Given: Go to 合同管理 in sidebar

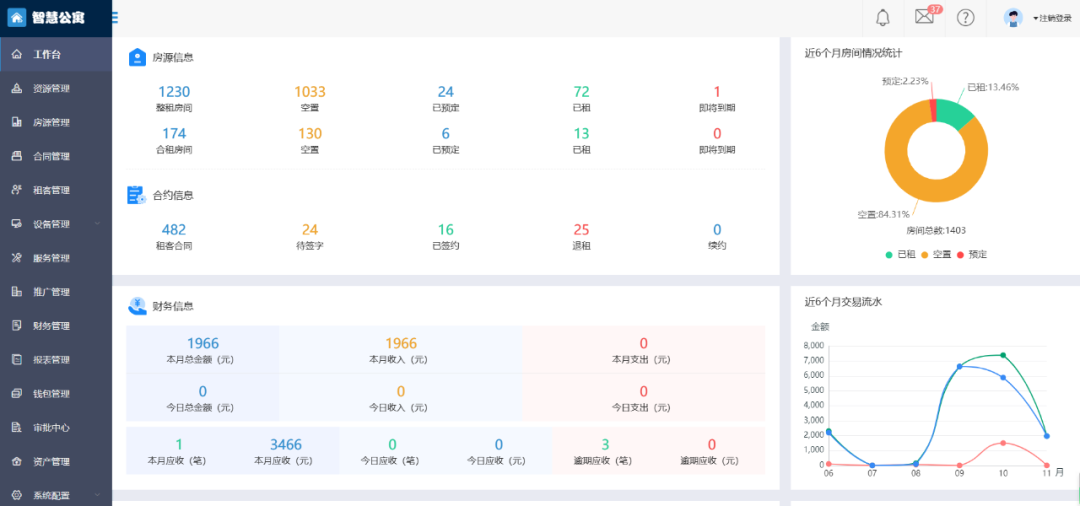Looking at the screenshot, I should (51, 156).
